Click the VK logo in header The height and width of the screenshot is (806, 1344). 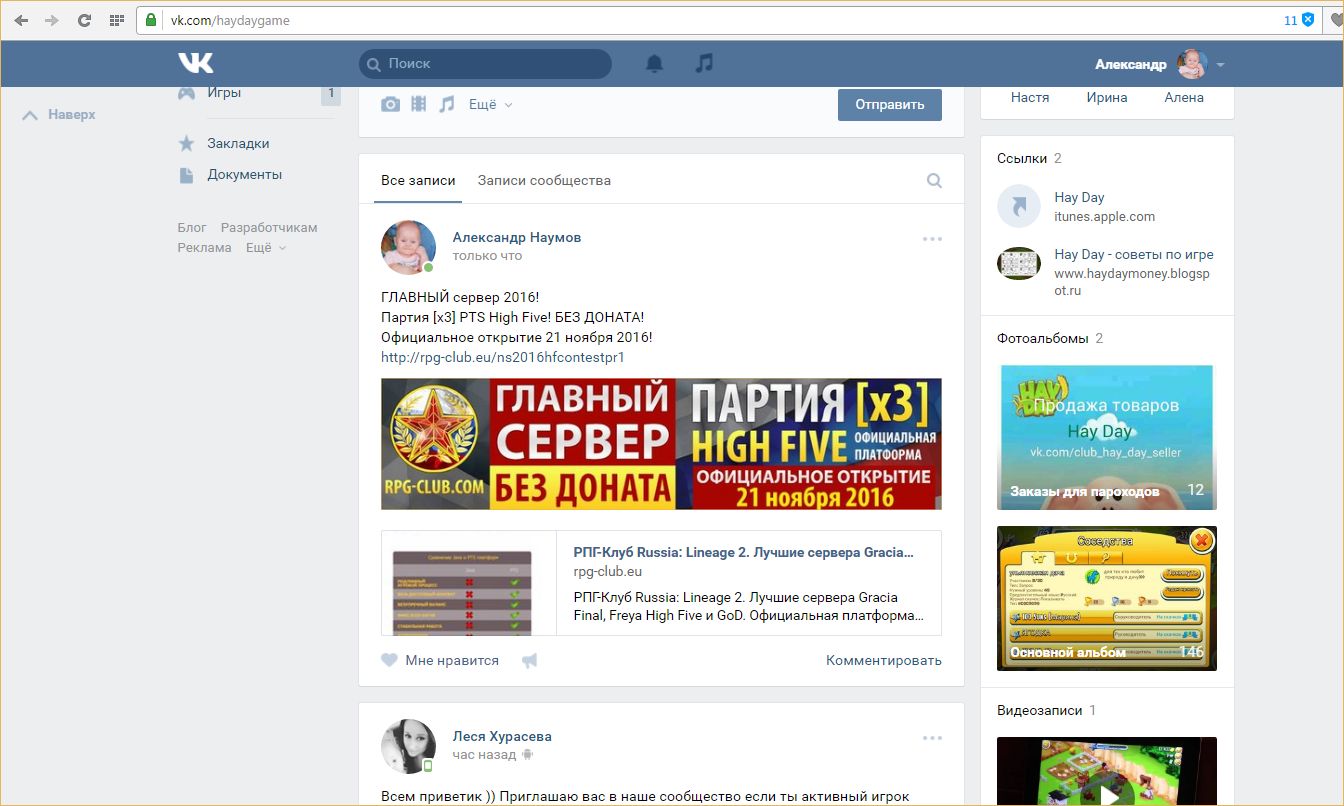[x=196, y=63]
